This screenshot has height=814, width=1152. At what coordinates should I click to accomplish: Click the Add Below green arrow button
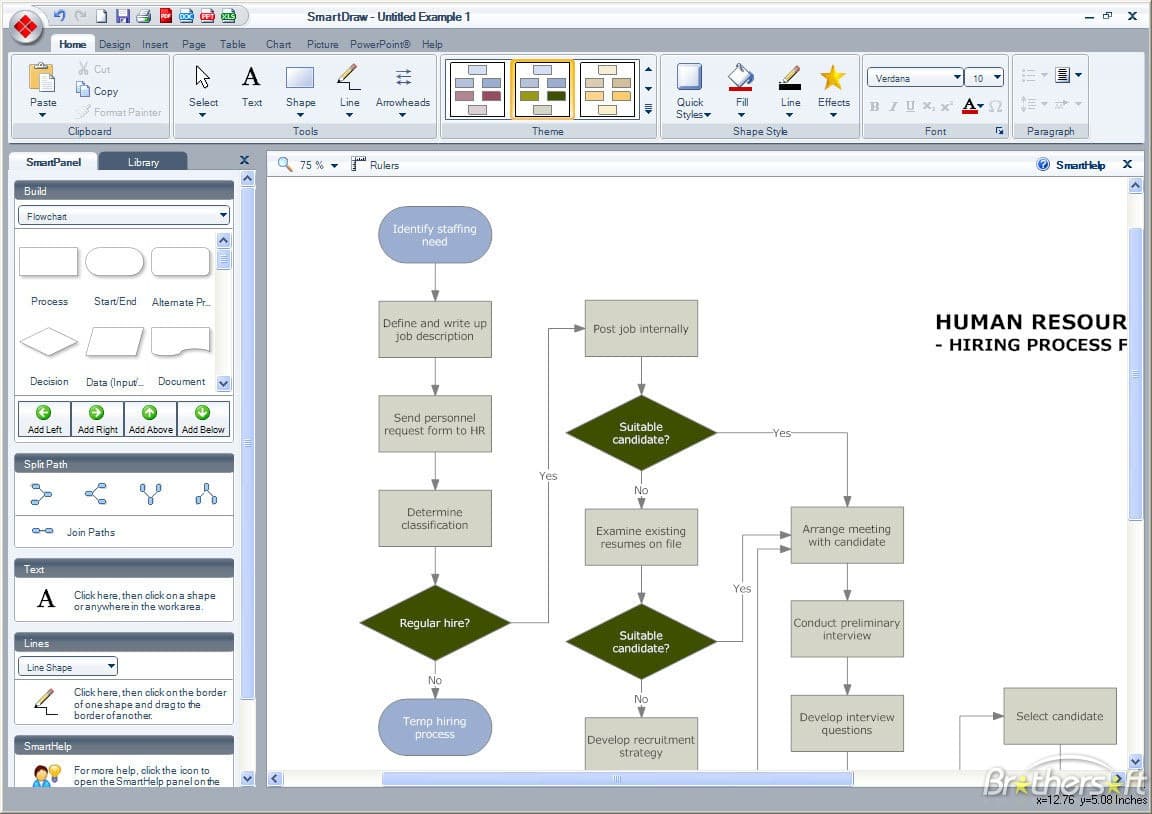coord(203,419)
